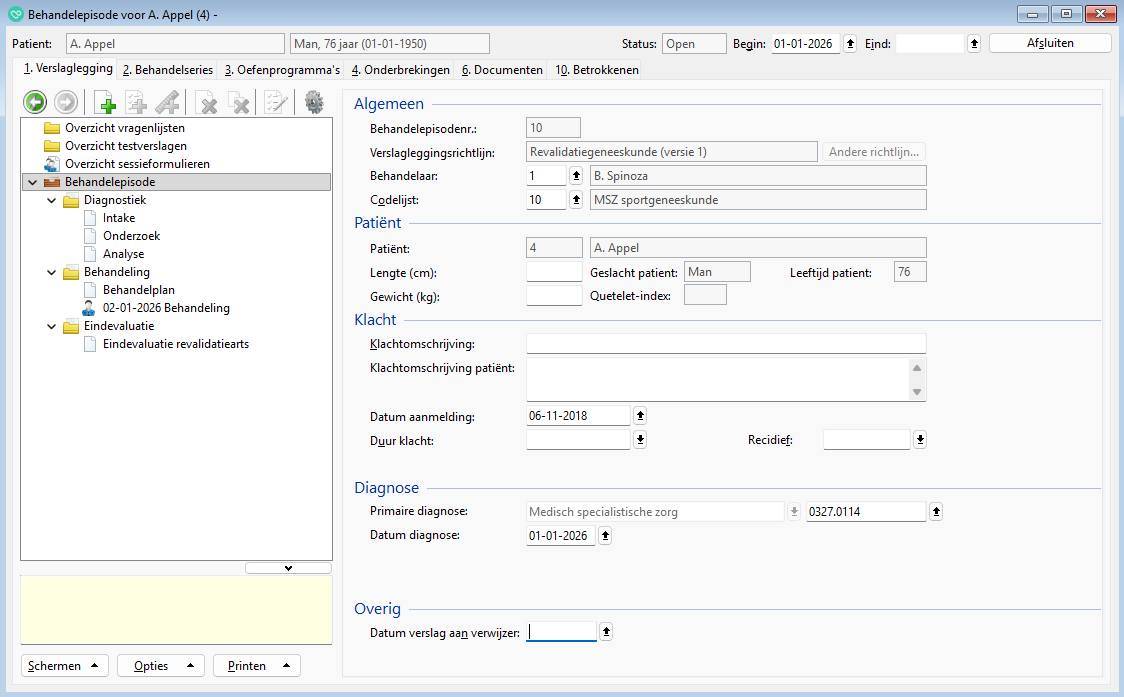The height and width of the screenshot is (697, 1124).
Task: Select the Analyse document
Action: click(123, 254)
